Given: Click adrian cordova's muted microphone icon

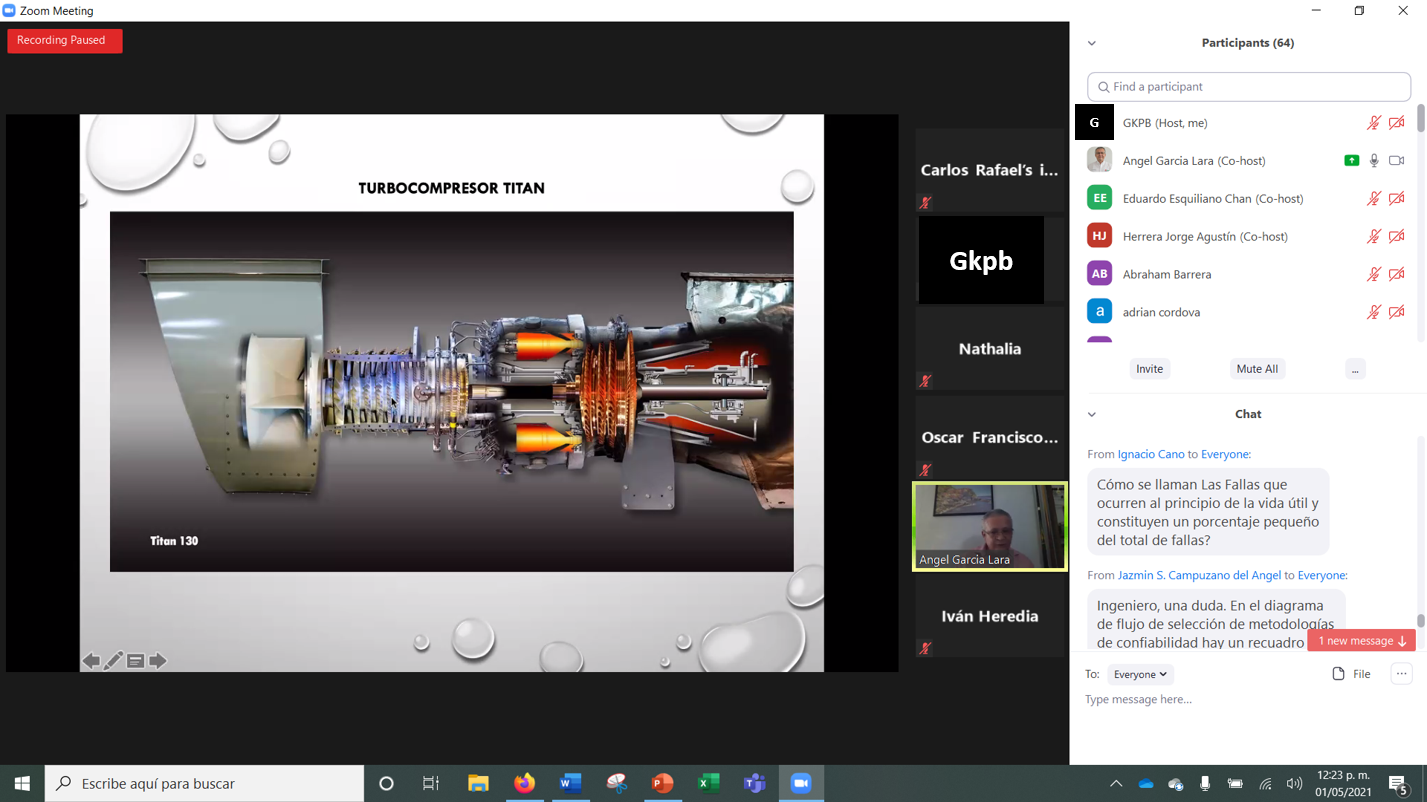Looking at the screenshot, I should click(x=1374, y=313).
